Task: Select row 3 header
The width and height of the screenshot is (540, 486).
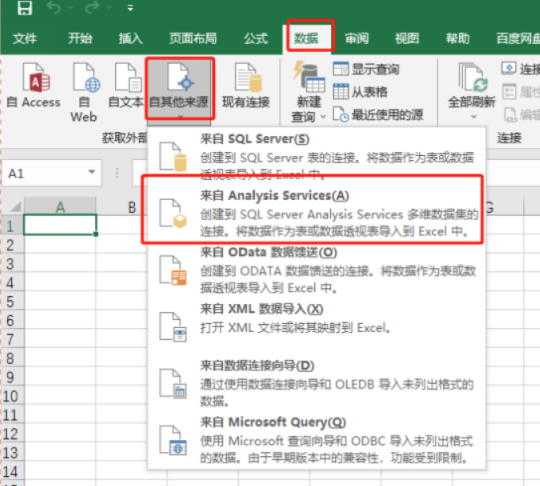Action: pos(12,264)
